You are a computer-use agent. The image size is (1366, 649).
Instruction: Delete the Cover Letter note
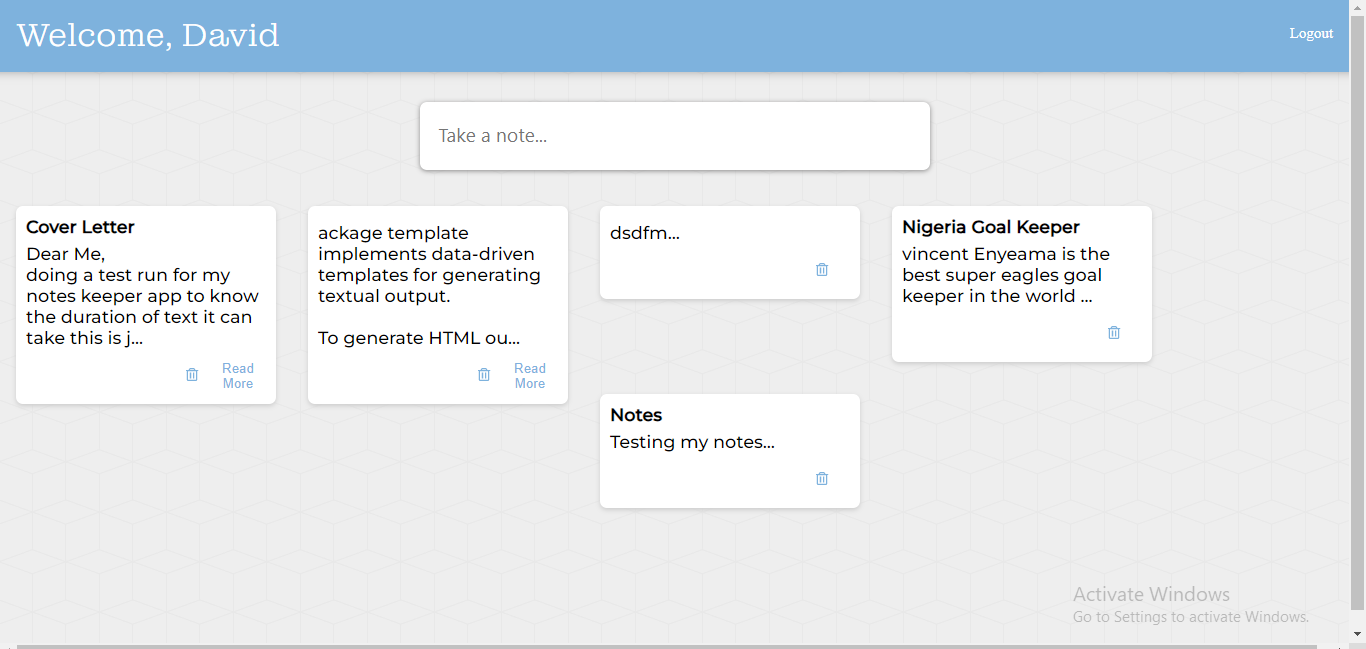click(192, 375)
